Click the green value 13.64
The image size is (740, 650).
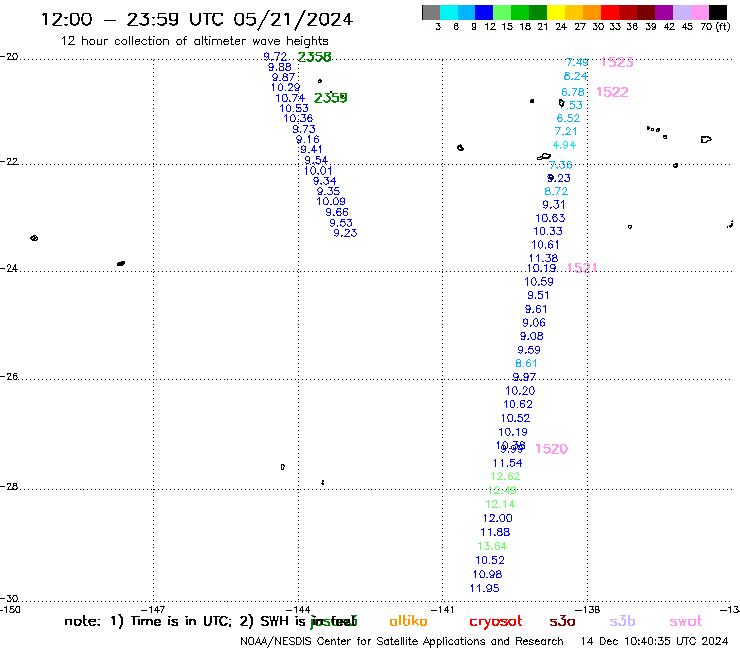tap(492, 546)
